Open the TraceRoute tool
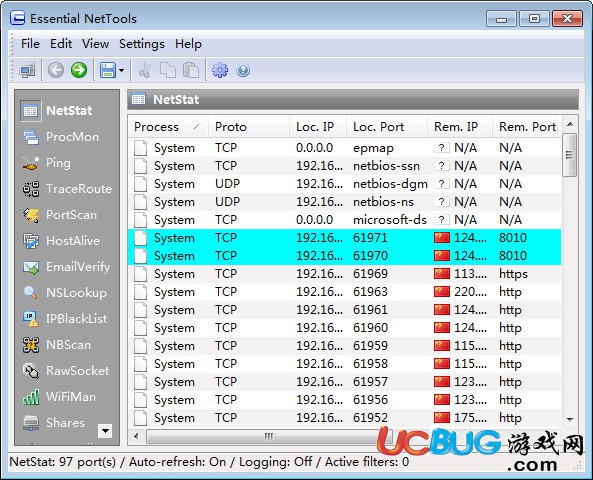The height and width of the screenshot is (480, 593). (67, 189)
